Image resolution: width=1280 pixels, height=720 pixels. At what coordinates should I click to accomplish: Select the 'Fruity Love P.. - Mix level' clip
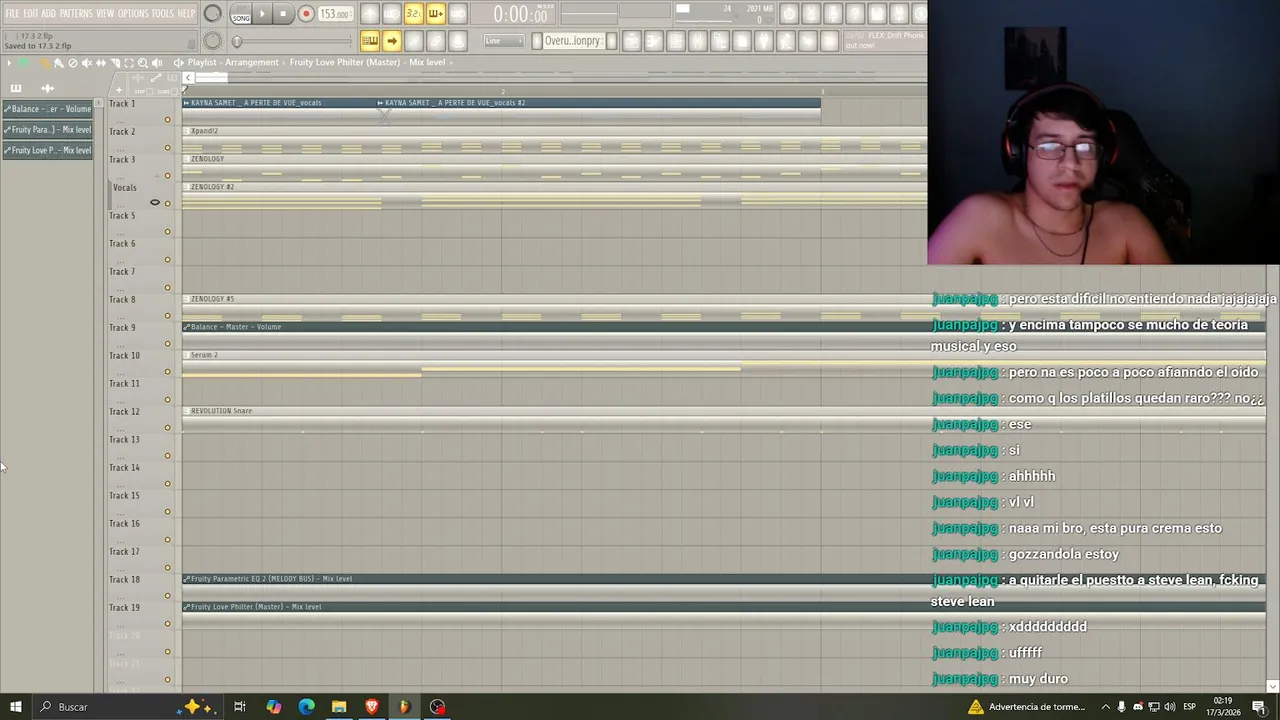[47, 150]
